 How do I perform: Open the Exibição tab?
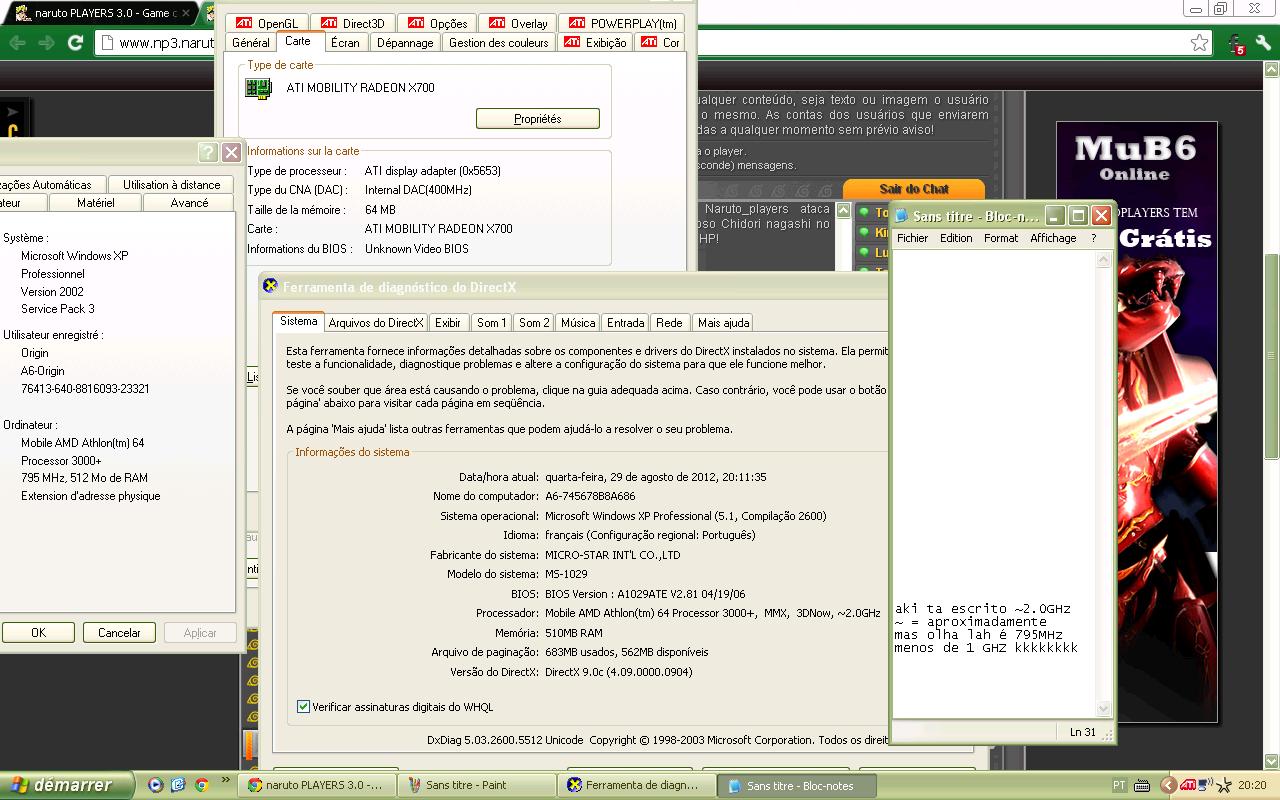pos(595,43)
